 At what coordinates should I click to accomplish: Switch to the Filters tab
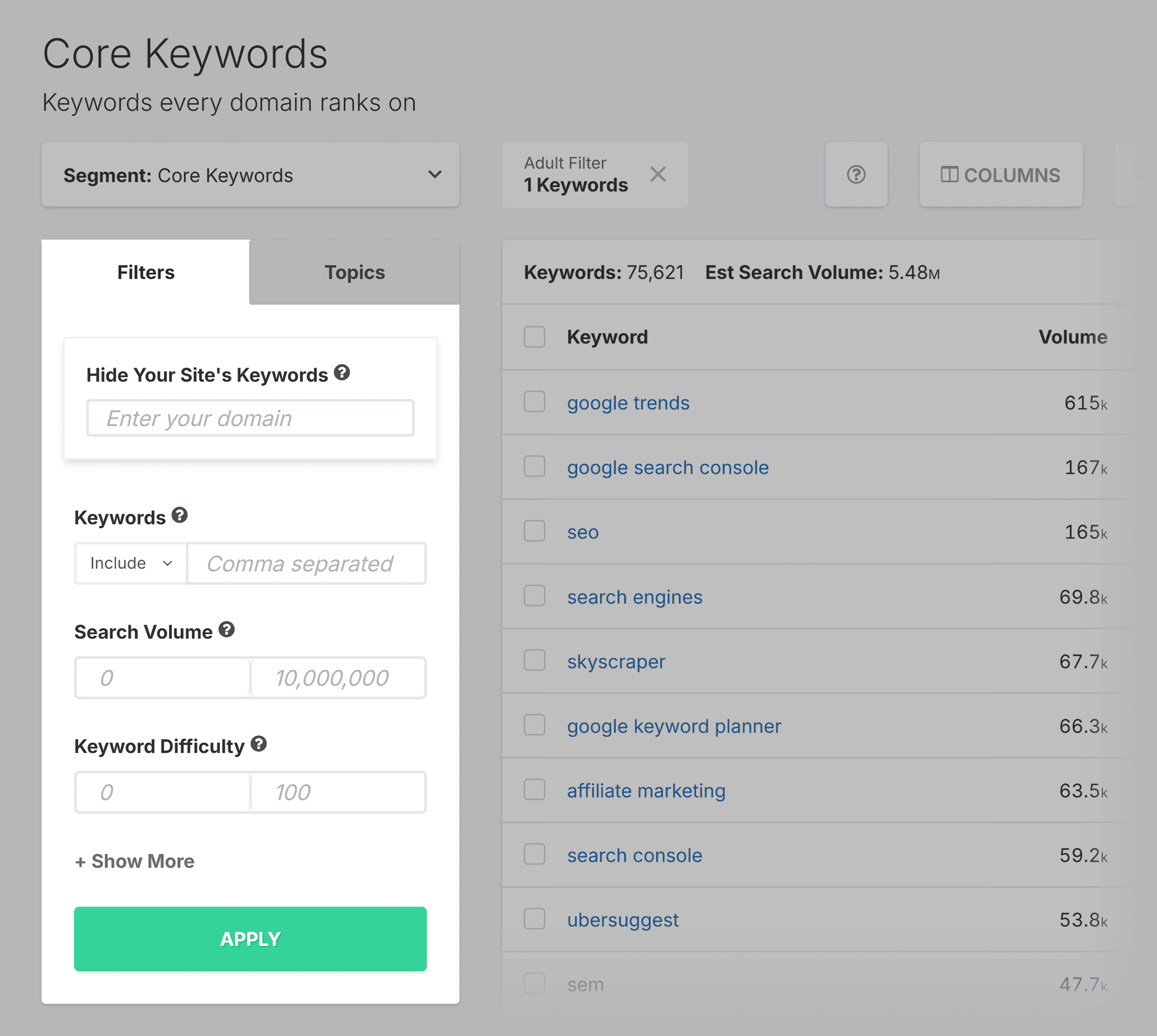(x=147, y=271)
